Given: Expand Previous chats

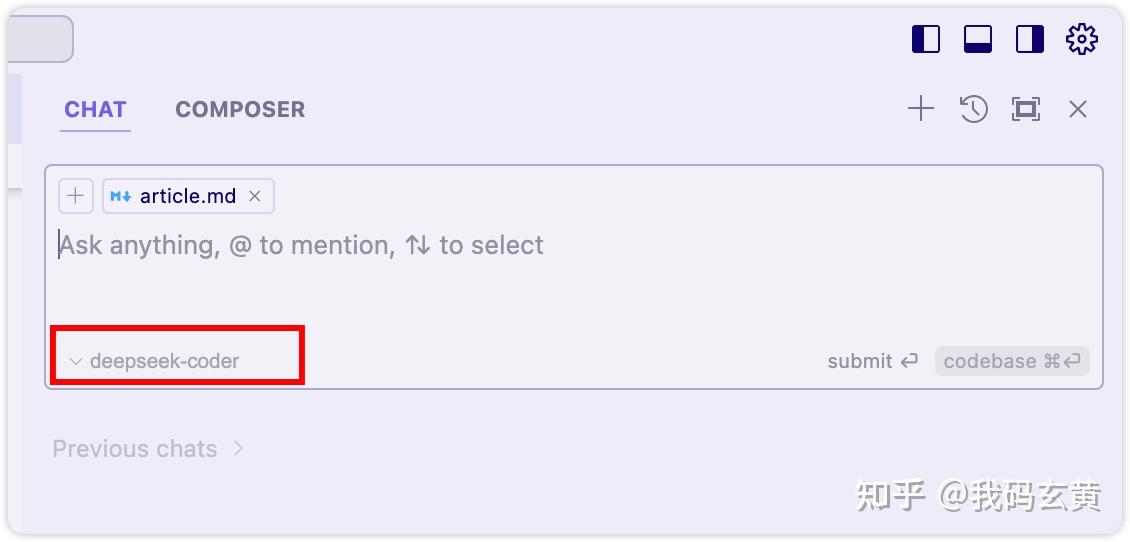Looking at the screenshot, I should click(148, 449).
